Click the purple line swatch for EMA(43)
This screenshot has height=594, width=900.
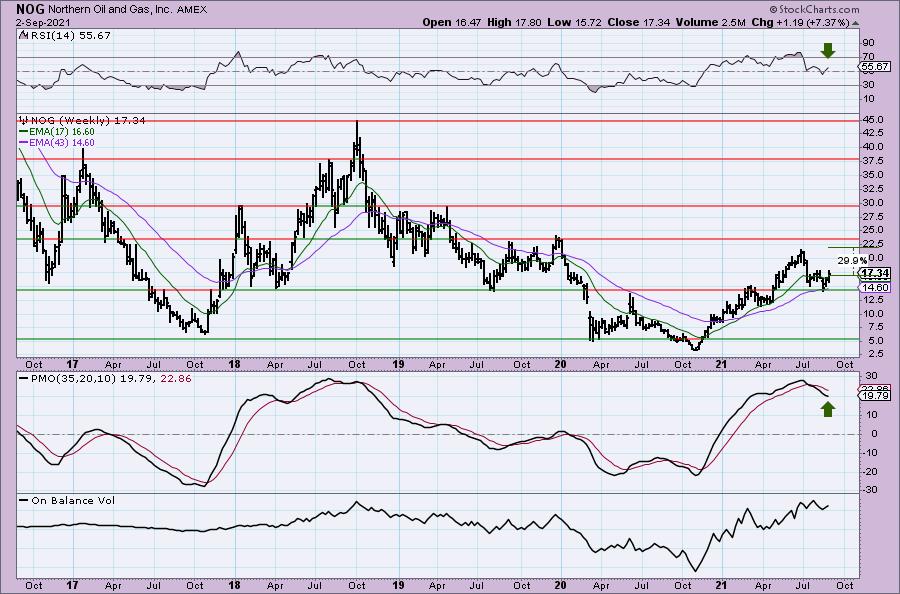(23, 142)
